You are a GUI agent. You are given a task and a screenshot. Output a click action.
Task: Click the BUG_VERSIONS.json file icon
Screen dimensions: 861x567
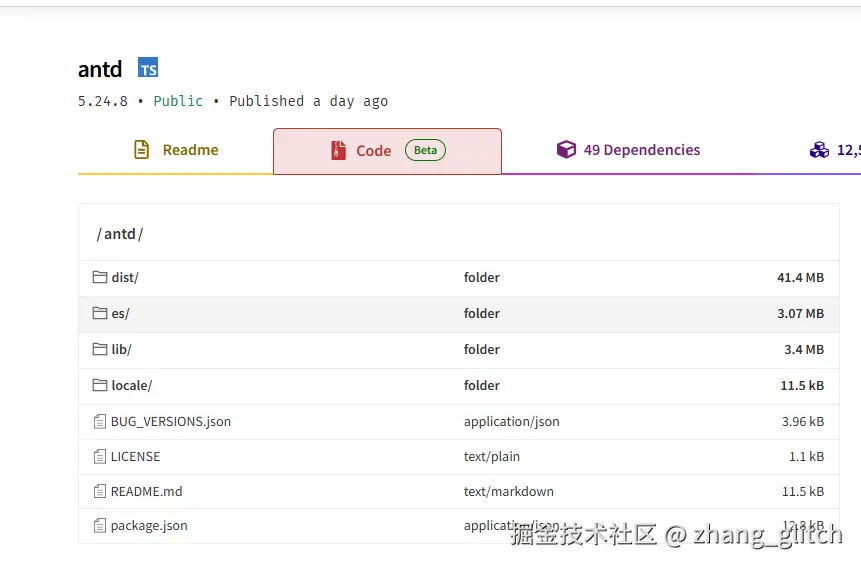point(100,422)
